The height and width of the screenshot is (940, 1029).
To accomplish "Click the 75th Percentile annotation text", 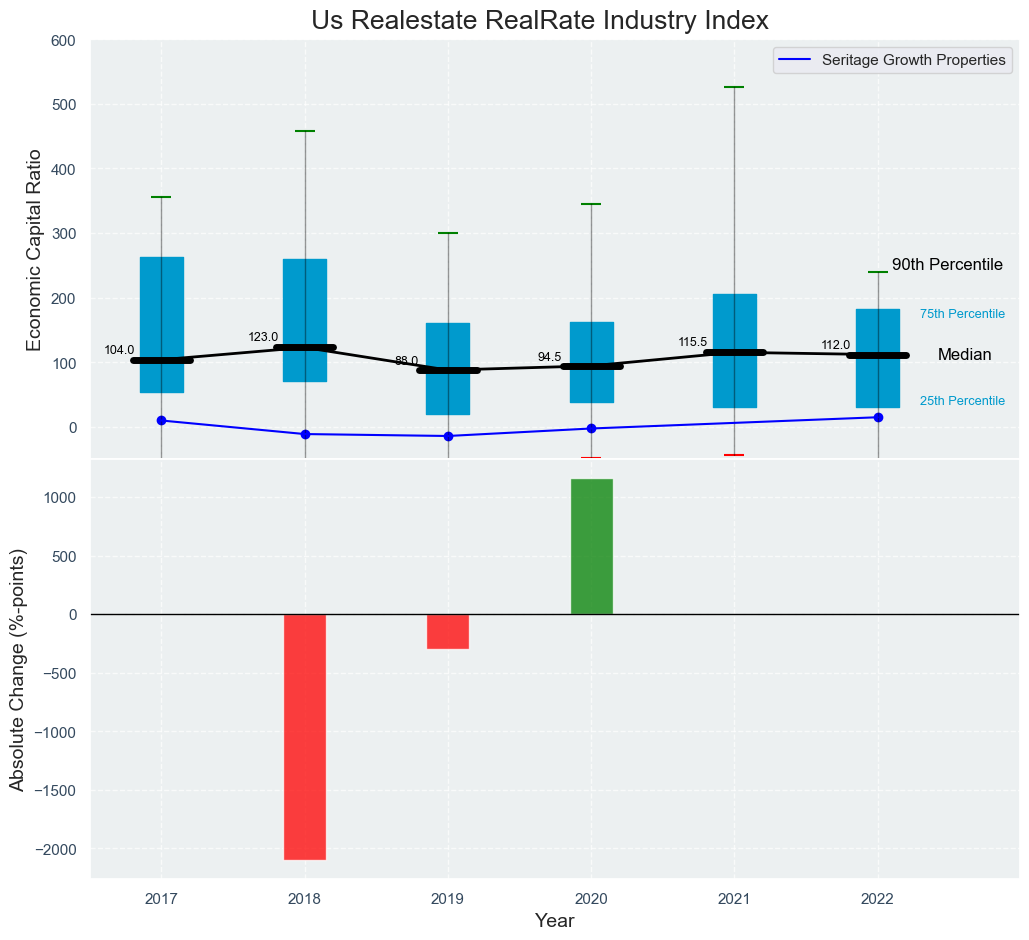I will tap(962, 314).
